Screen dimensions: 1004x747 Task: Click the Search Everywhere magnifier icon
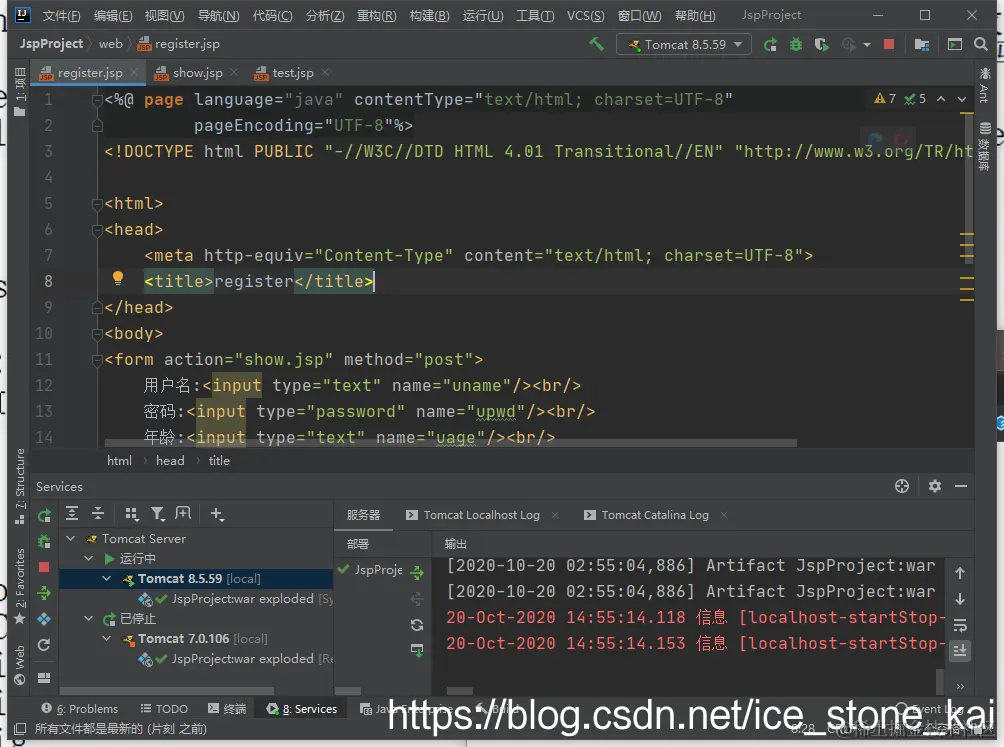coord(980,44)
